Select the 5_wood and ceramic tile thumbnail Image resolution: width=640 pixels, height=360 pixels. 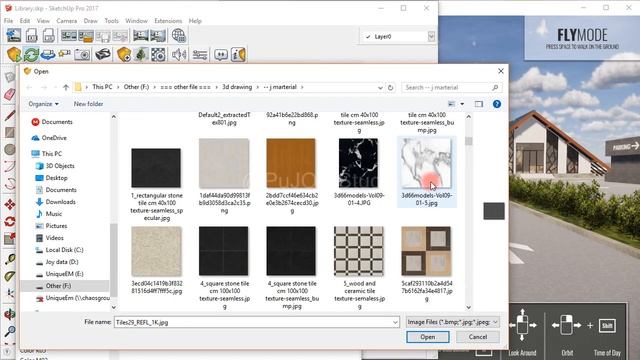click(x=359, y=251)
